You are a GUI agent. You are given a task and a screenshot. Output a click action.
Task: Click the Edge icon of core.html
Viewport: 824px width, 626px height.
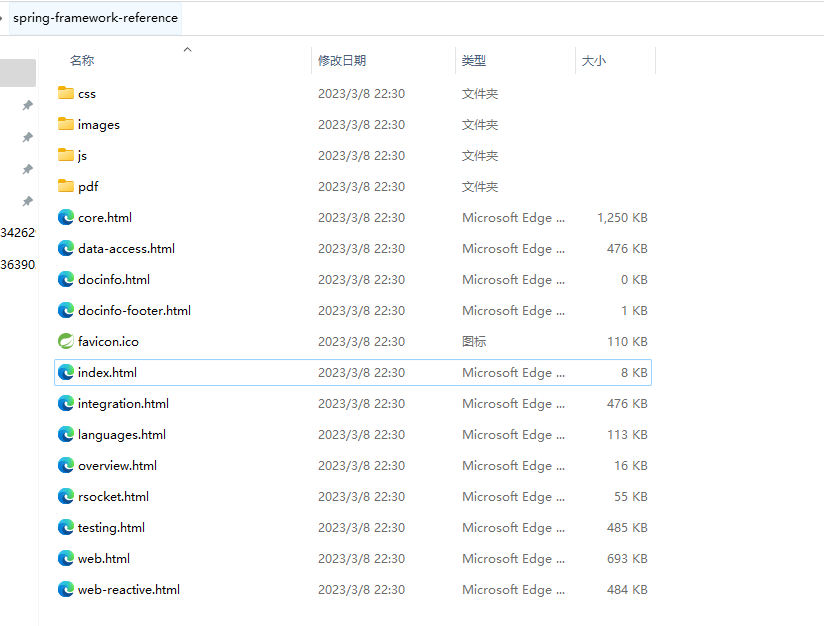tap(66, 217)
